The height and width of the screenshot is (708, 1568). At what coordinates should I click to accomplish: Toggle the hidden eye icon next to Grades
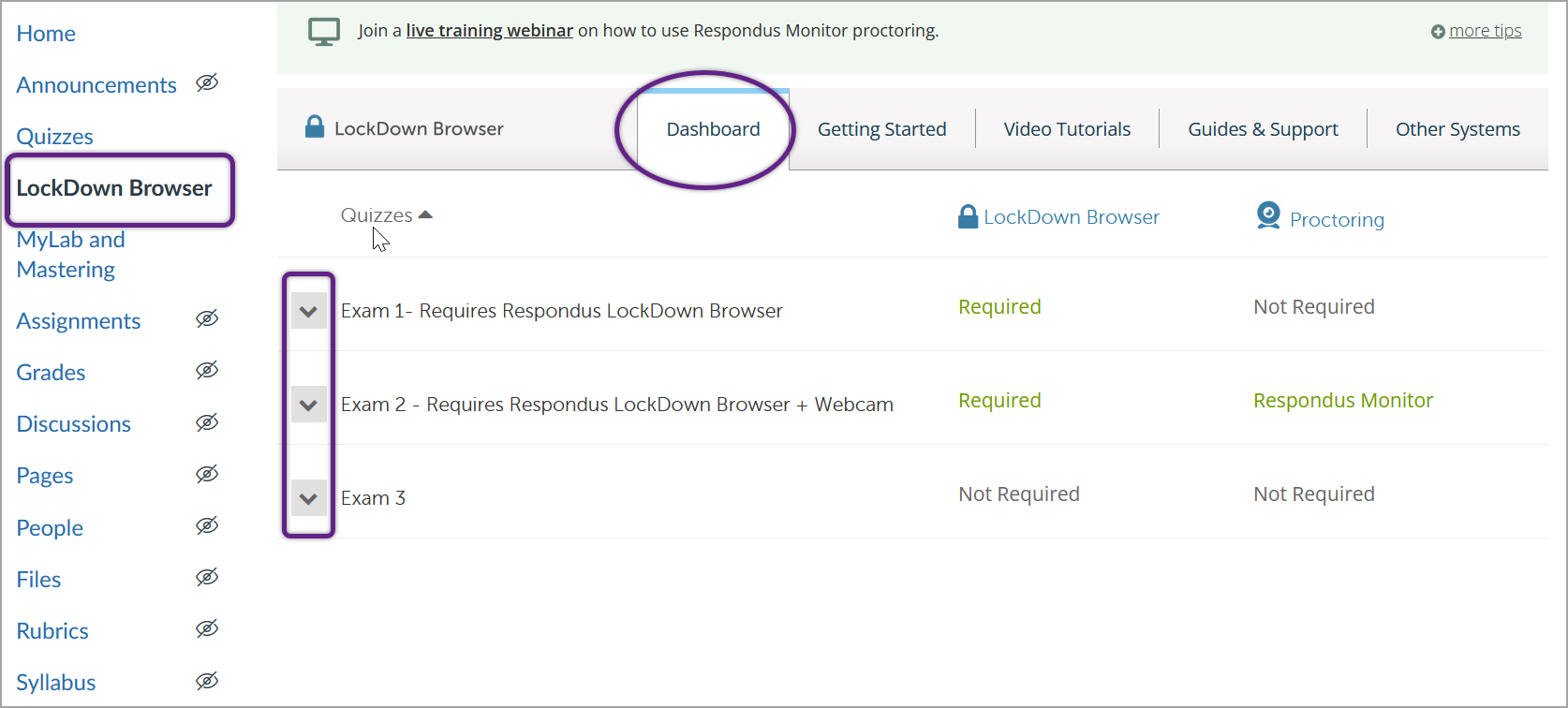pyautogui.click(x=207, y=370)
